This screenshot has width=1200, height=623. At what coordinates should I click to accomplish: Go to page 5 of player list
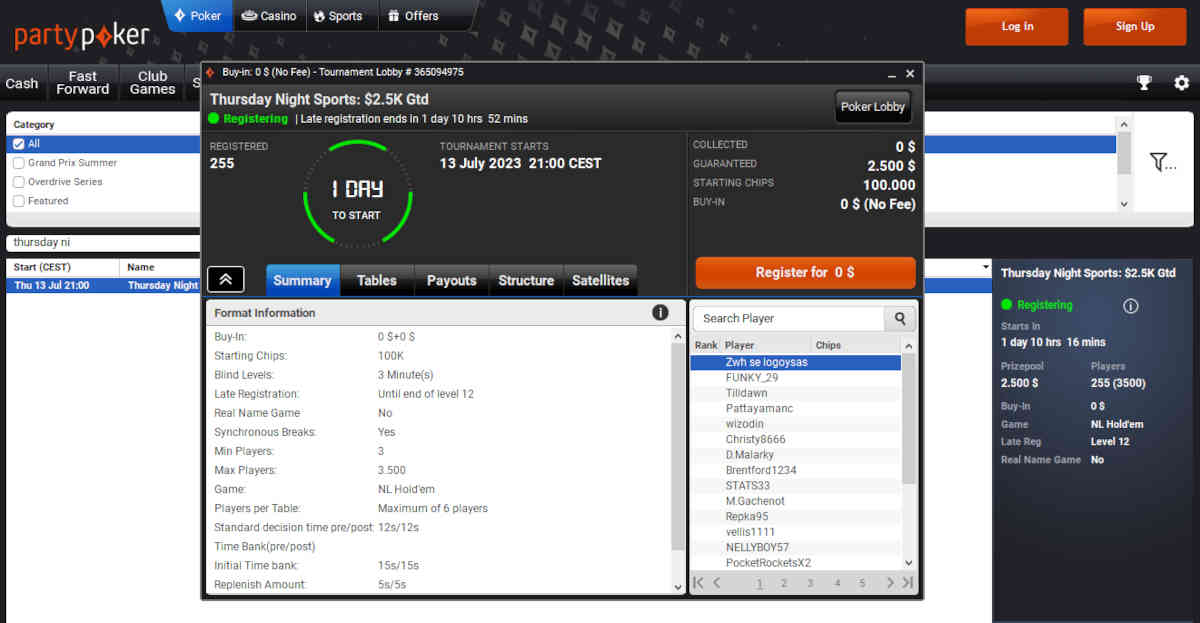coord(862,583)
